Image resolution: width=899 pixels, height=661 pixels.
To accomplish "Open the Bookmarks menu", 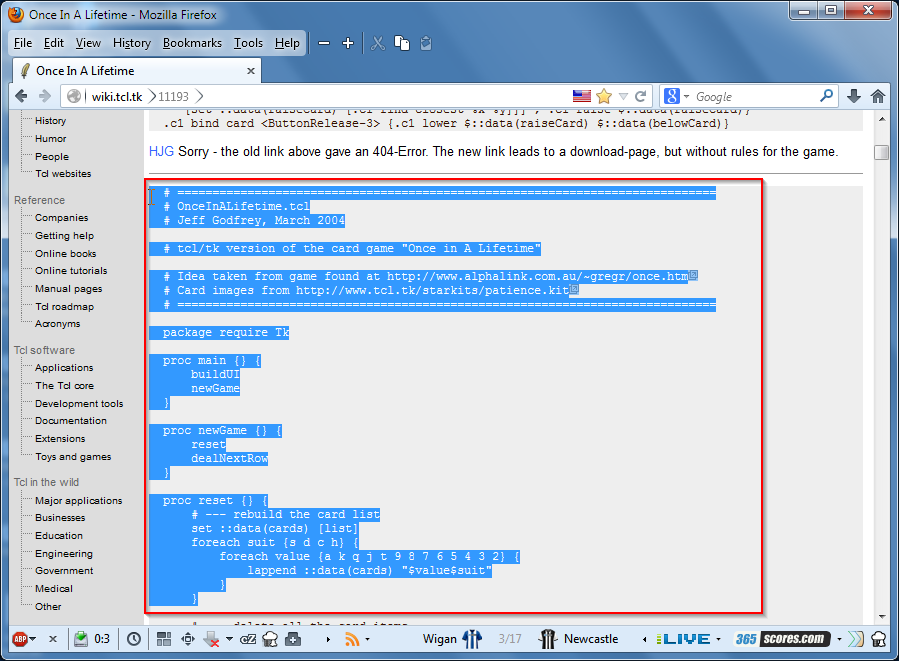I will click(x=192, y=43).
